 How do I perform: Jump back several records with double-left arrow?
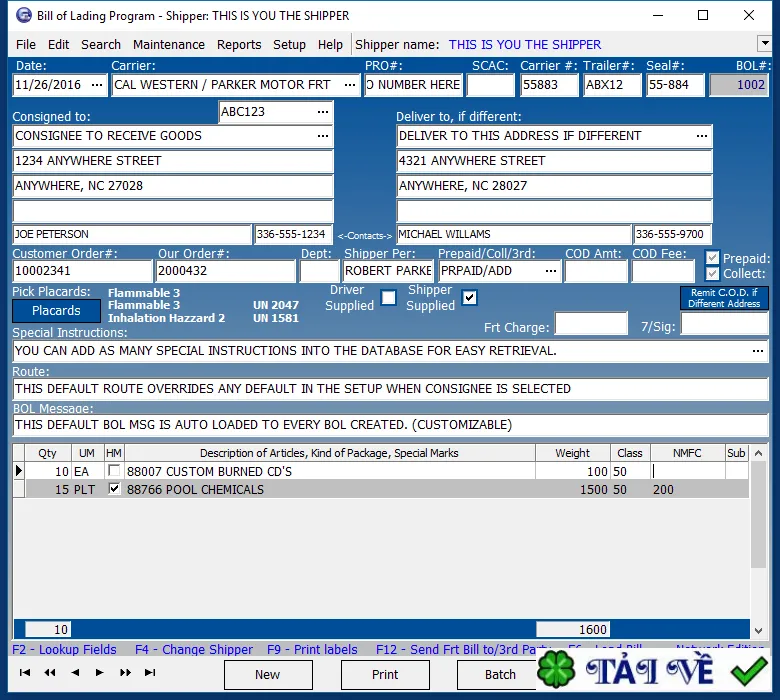(50, 673)
